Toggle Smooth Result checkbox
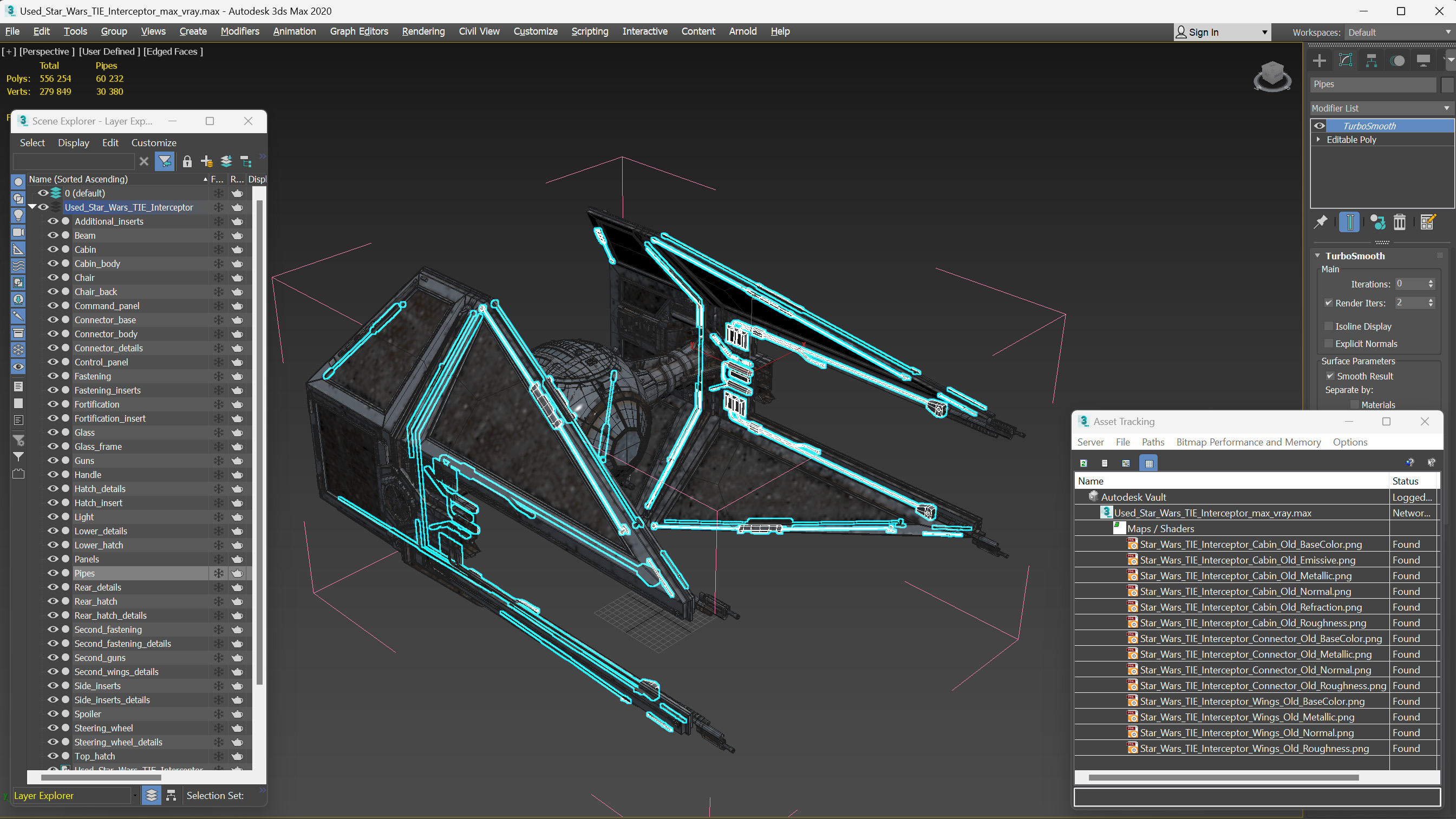1456x819 pixels. (1330, 376)
